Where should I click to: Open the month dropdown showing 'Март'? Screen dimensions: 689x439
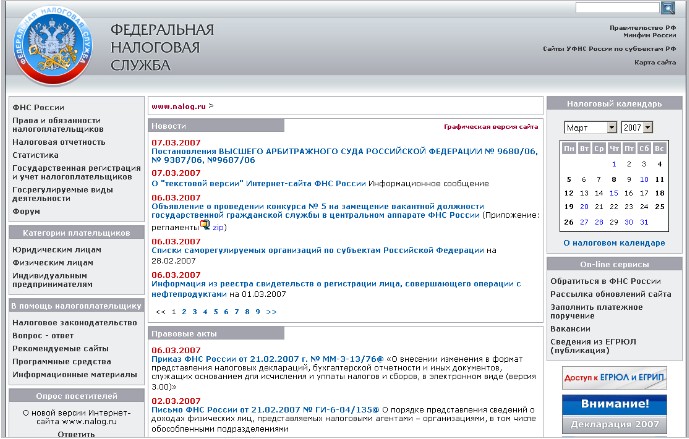pyautogui.click(x=590, y=128)
